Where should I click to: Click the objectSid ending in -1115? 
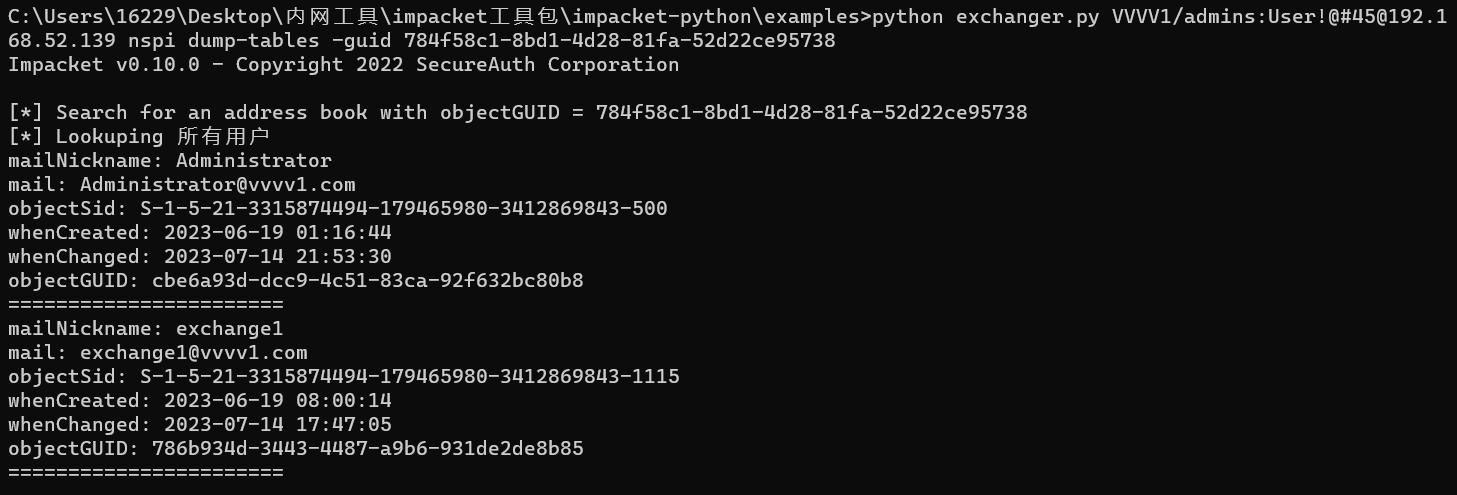(x=409, y=377)
